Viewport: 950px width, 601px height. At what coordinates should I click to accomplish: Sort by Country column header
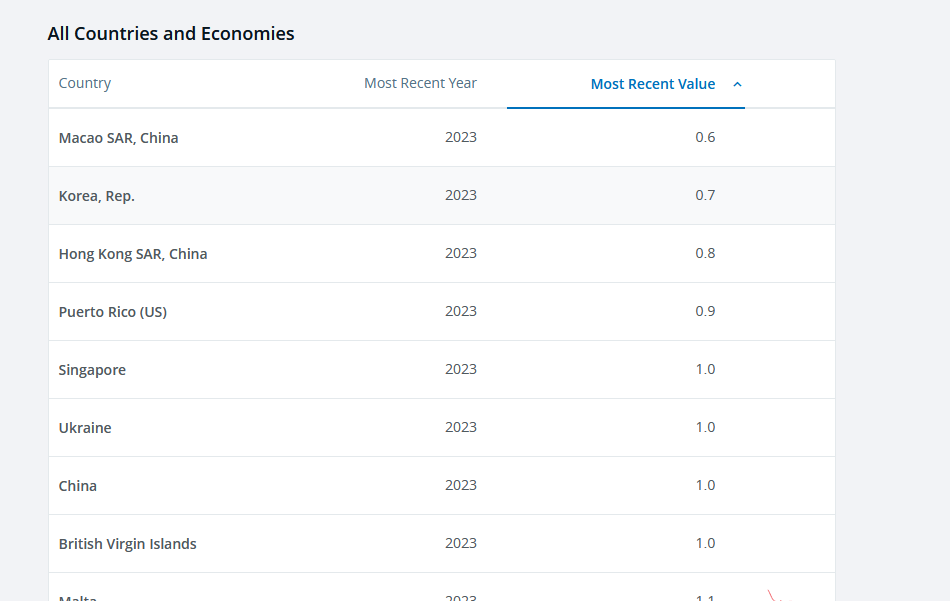[x=85, y=84]
